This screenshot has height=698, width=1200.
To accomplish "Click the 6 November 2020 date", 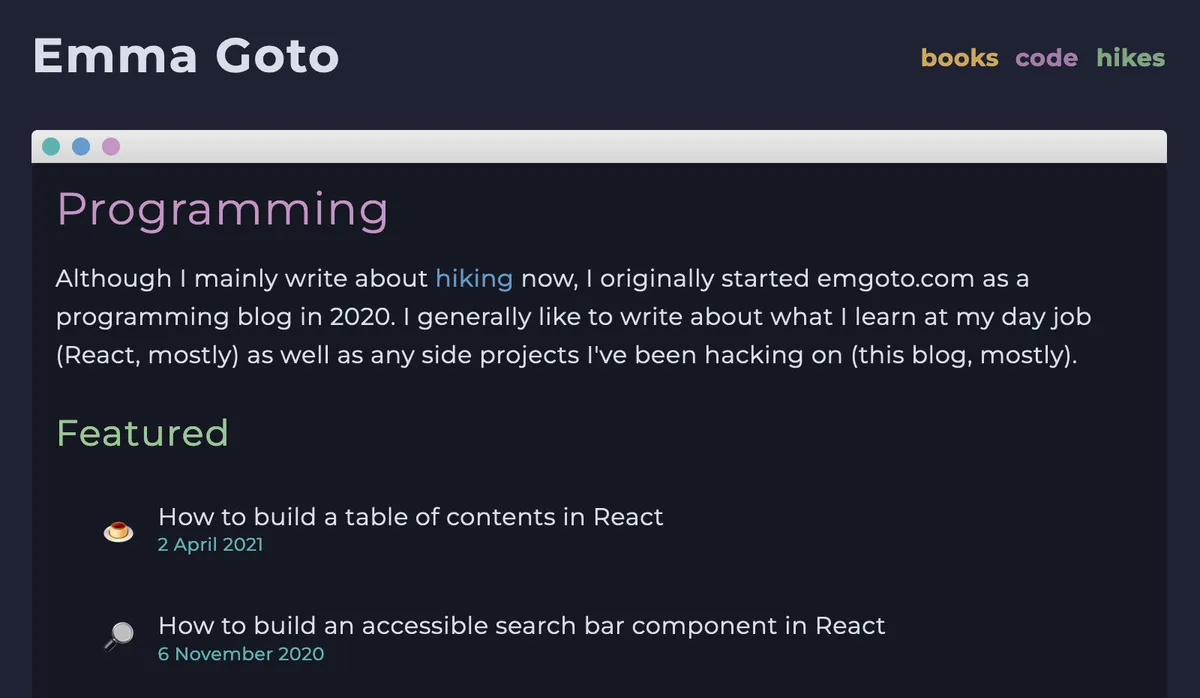I will point(241,654).
